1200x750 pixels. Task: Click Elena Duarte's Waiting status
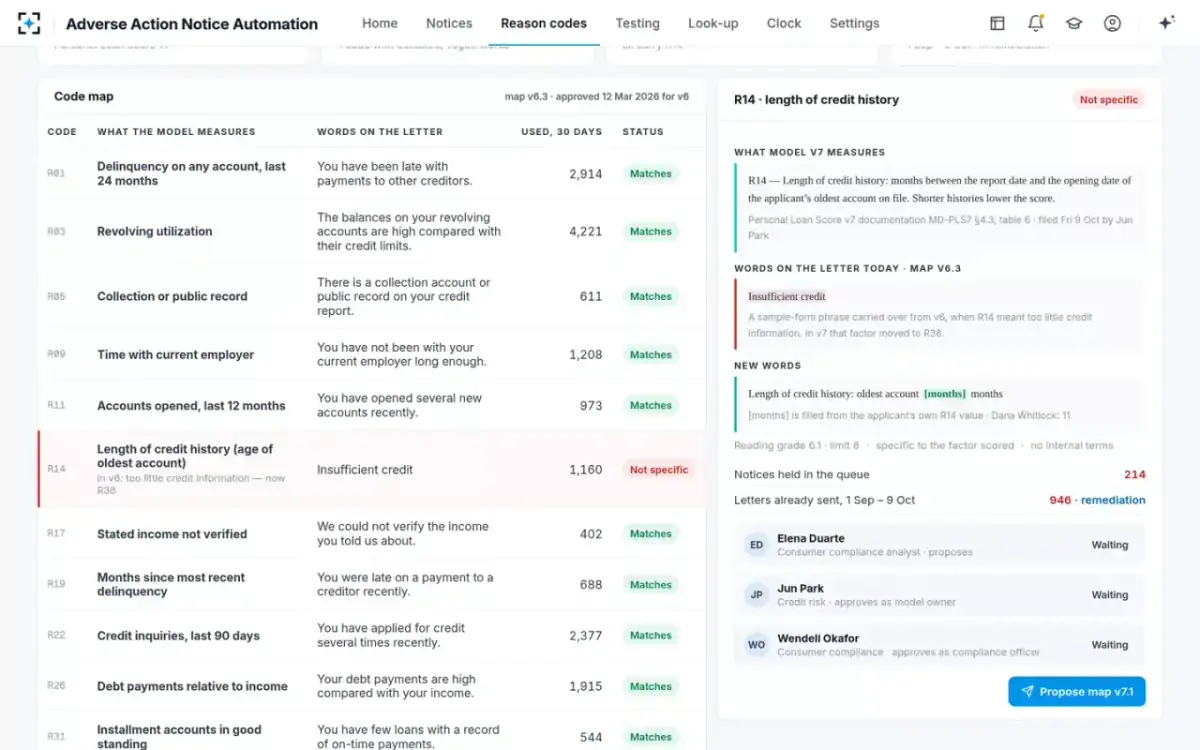point(1110,545)
